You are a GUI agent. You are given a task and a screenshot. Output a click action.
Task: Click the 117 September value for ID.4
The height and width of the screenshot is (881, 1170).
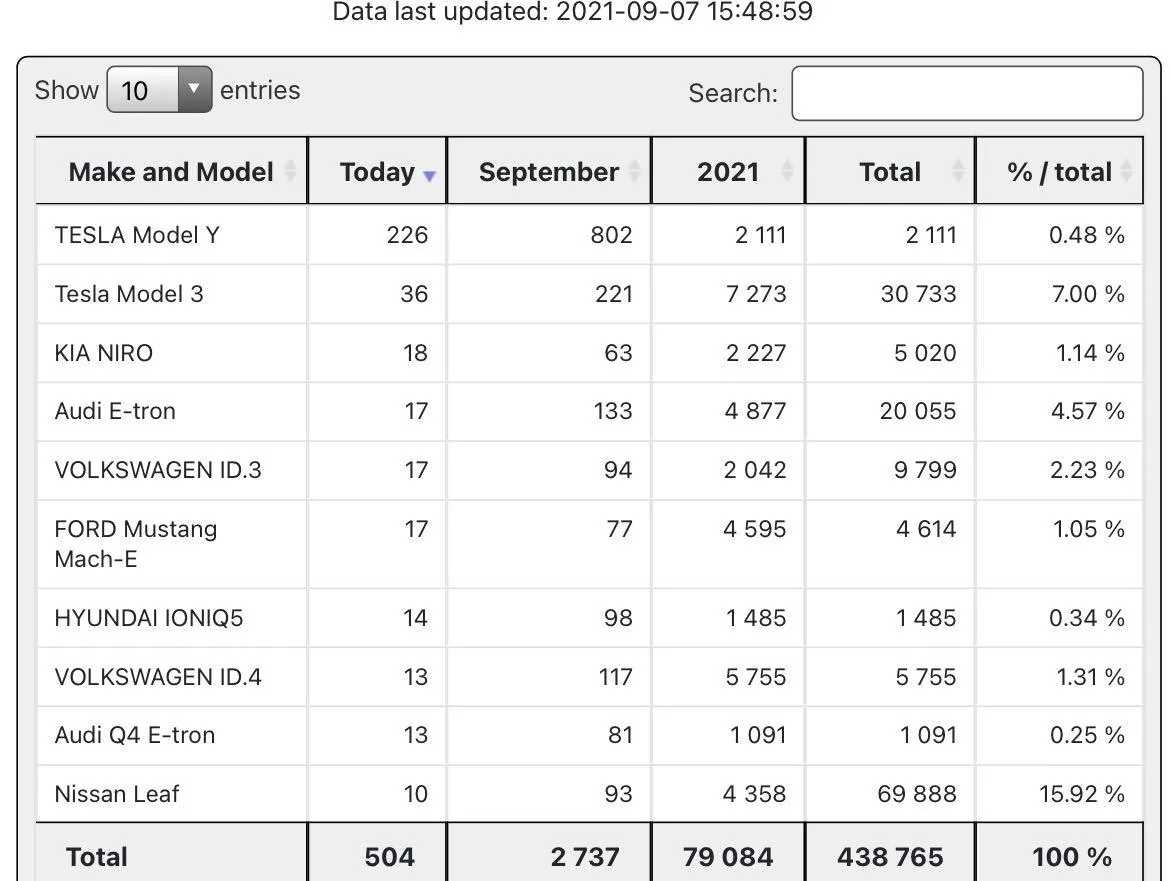(x=615, y=676)
